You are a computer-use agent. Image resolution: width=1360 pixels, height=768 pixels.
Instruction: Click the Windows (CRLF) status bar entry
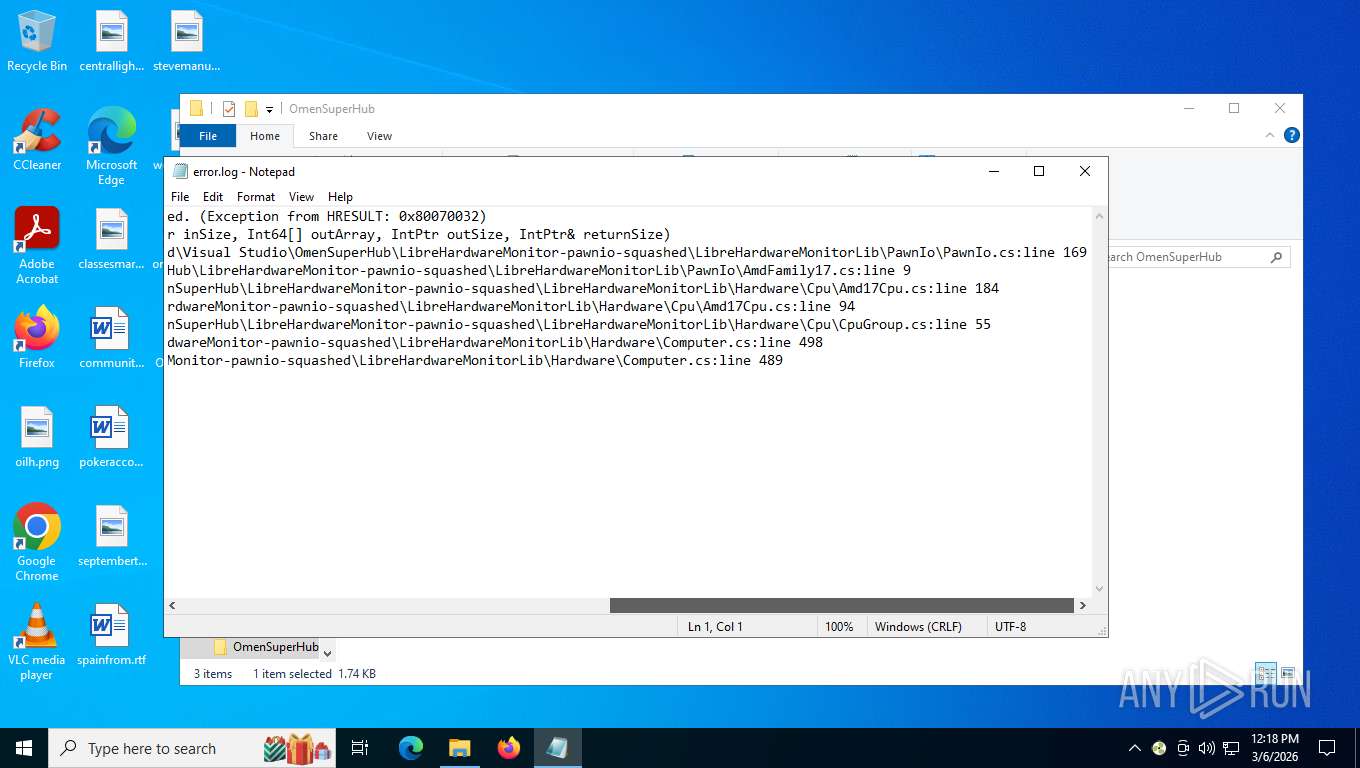pyautogui.click(x=918, y=626)
